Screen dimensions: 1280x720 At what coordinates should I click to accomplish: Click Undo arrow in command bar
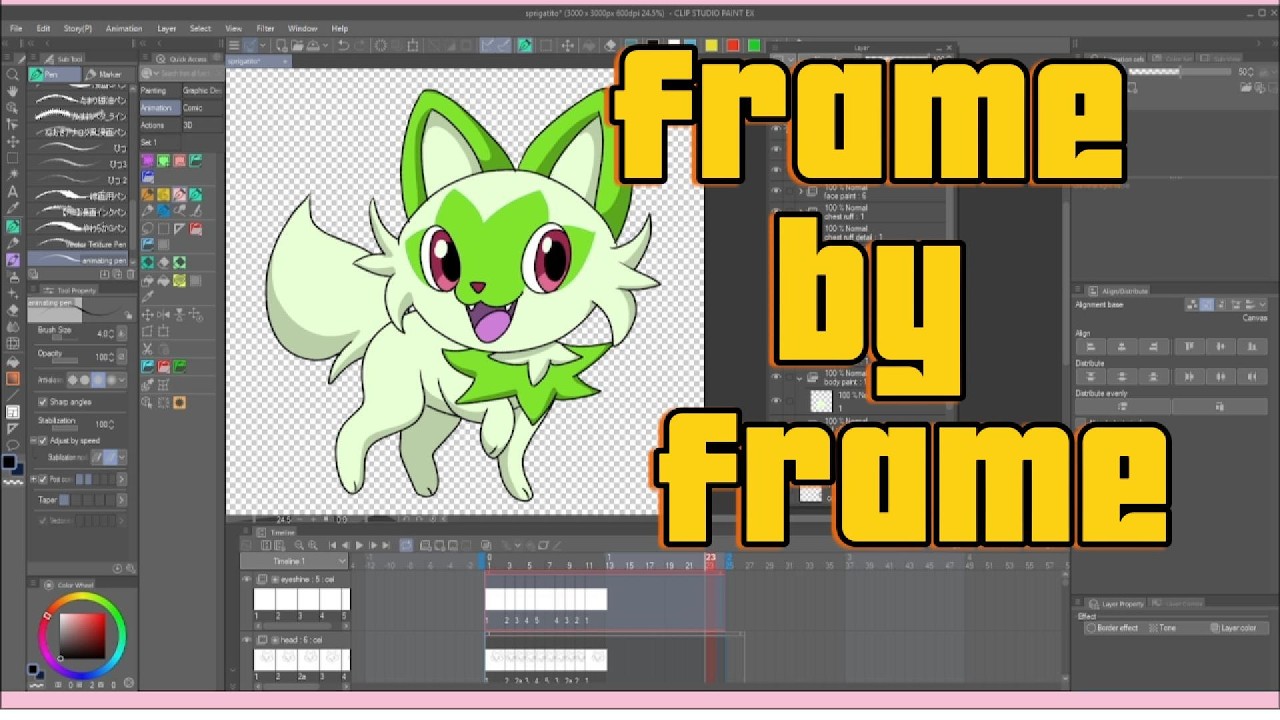343,45
